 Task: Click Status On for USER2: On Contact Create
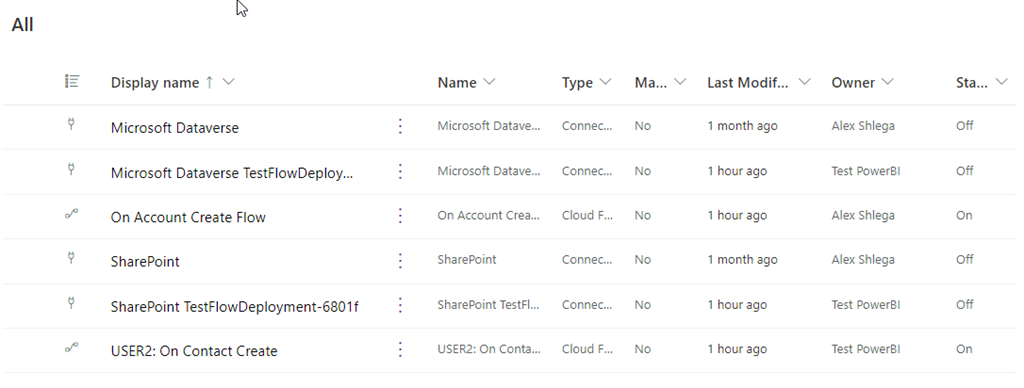point(964,349)
